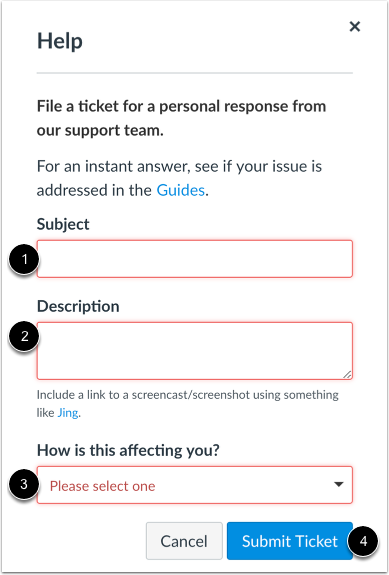Open the Guides link
Image resolution: width=389 pixels, height=575 pixels.
[x=180, y=190]
